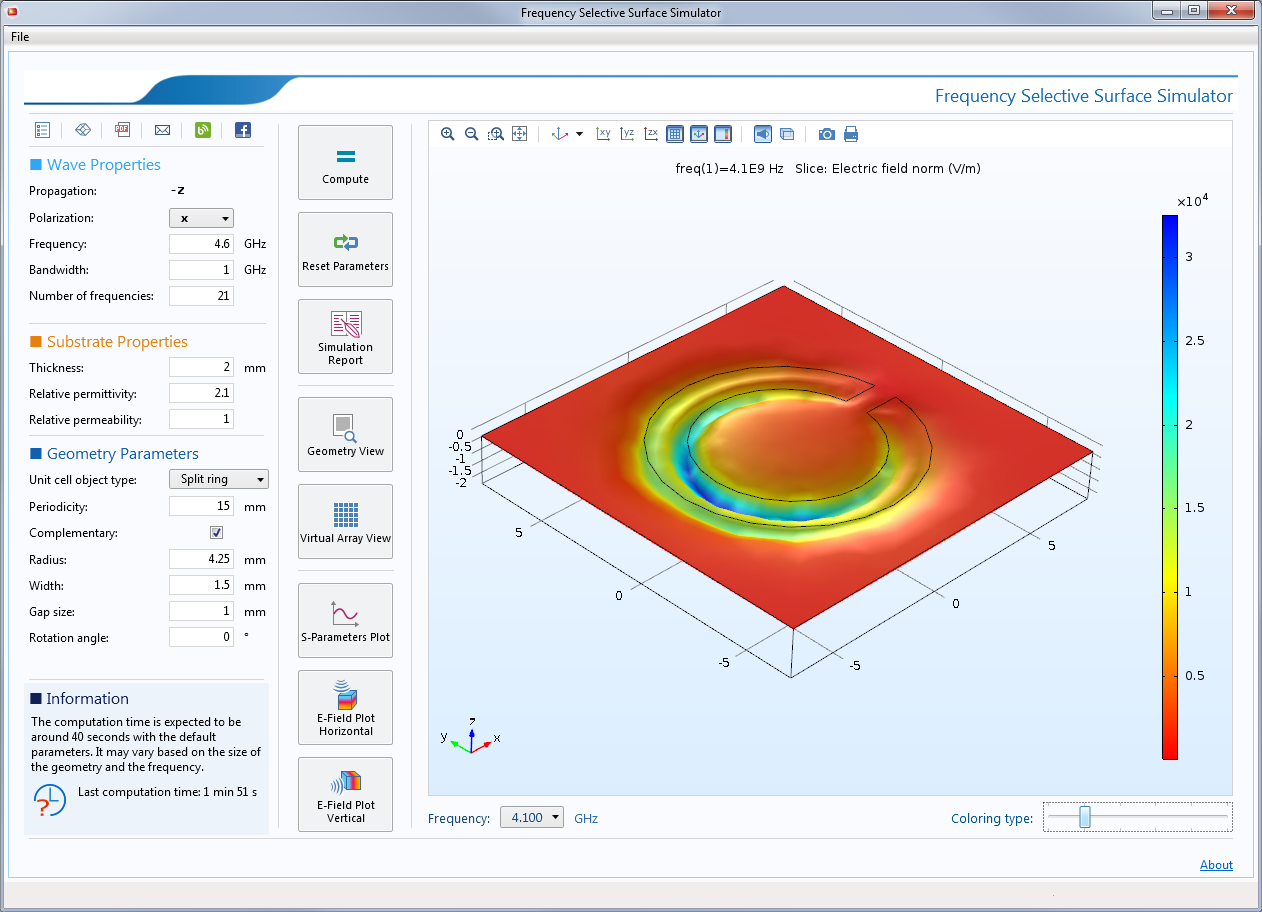This screenshot has height=912, width=1262.
Task: Click the zoom extents icon
Action: click(519, 134)
